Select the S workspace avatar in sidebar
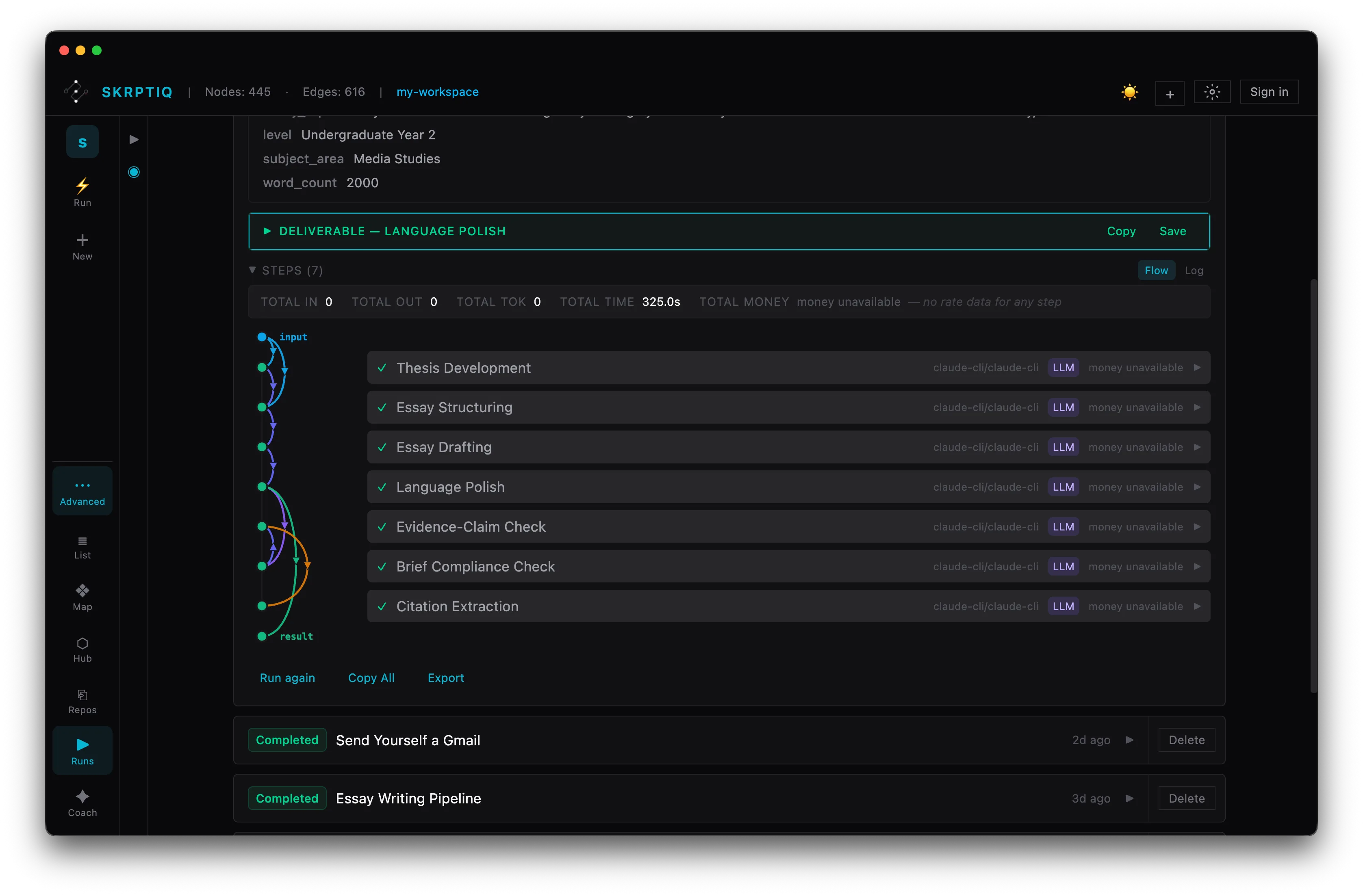 tap(82, 142)
